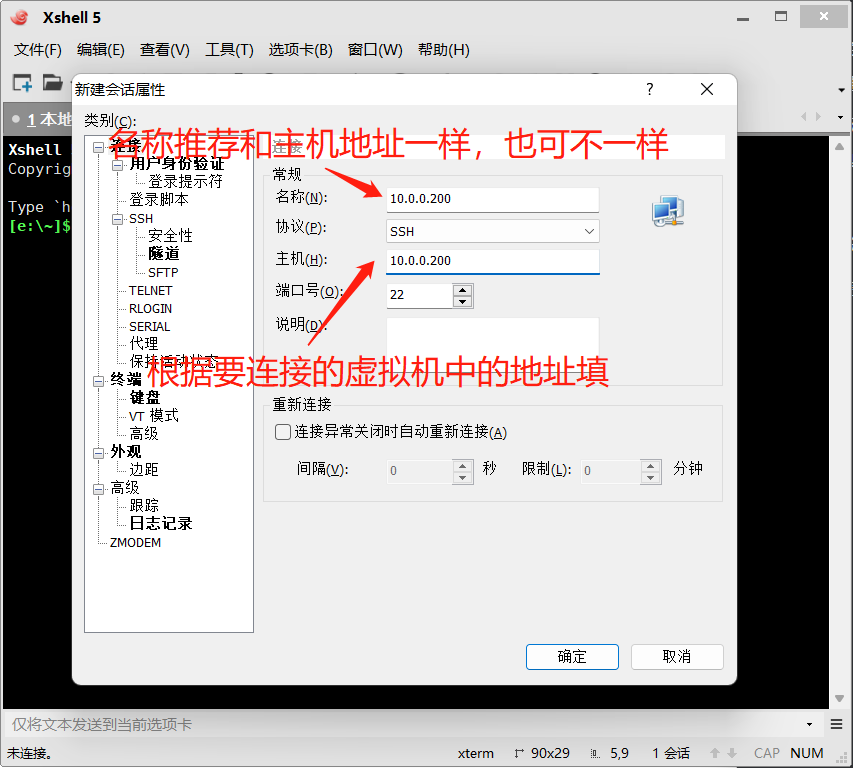Click the compose bar text input
The height and width of the screenshot is (768, 853).
tap(403, 724)
